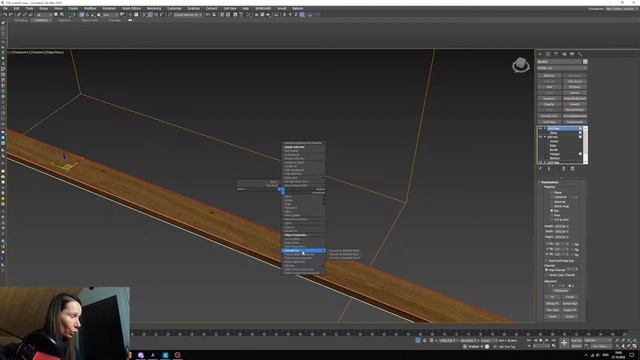Click the Play Animation button
The width and height of the screenshot is (640, 360).
[x=541, y=340]
